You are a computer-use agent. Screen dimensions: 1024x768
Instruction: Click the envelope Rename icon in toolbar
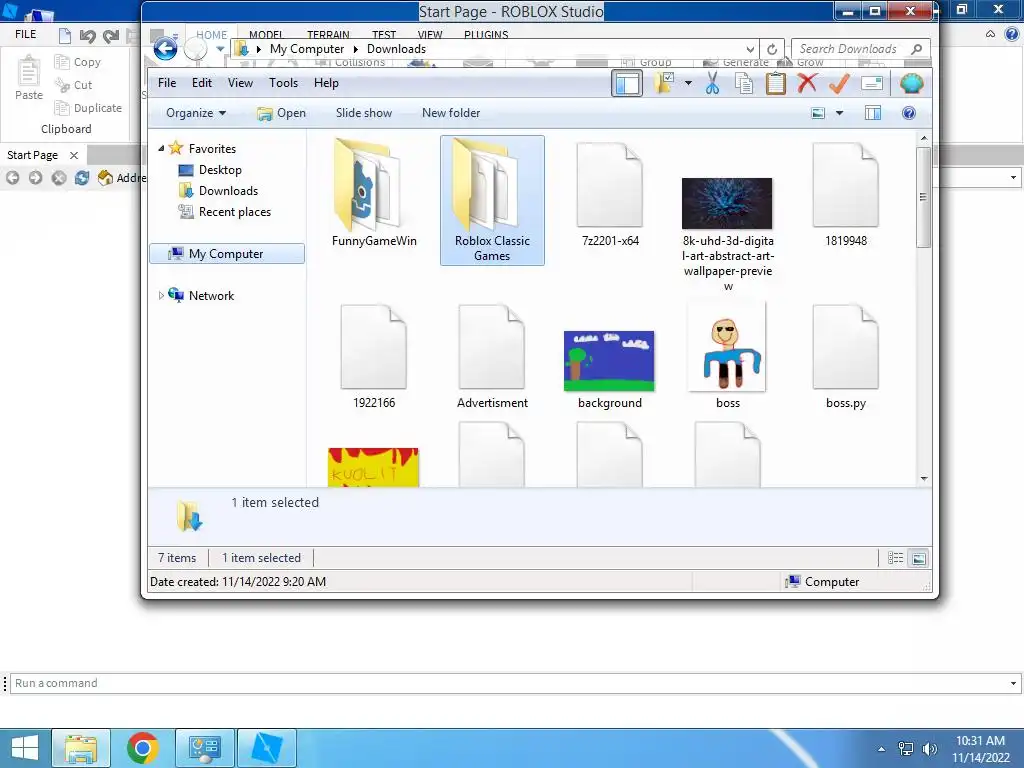point(872,83)
